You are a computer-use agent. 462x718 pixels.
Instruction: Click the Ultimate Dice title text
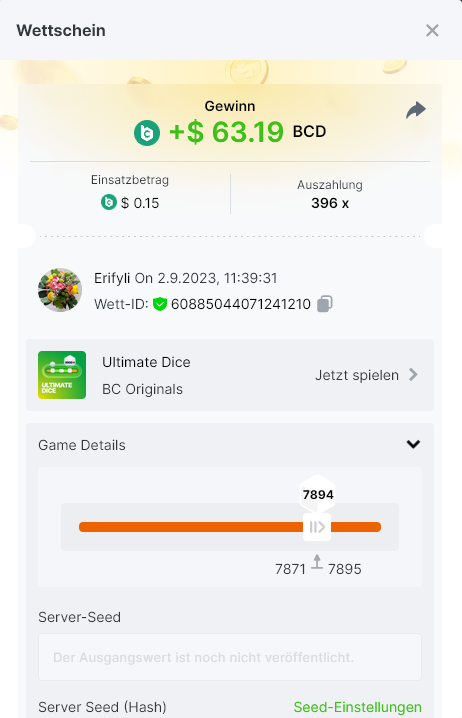[146, 362]
